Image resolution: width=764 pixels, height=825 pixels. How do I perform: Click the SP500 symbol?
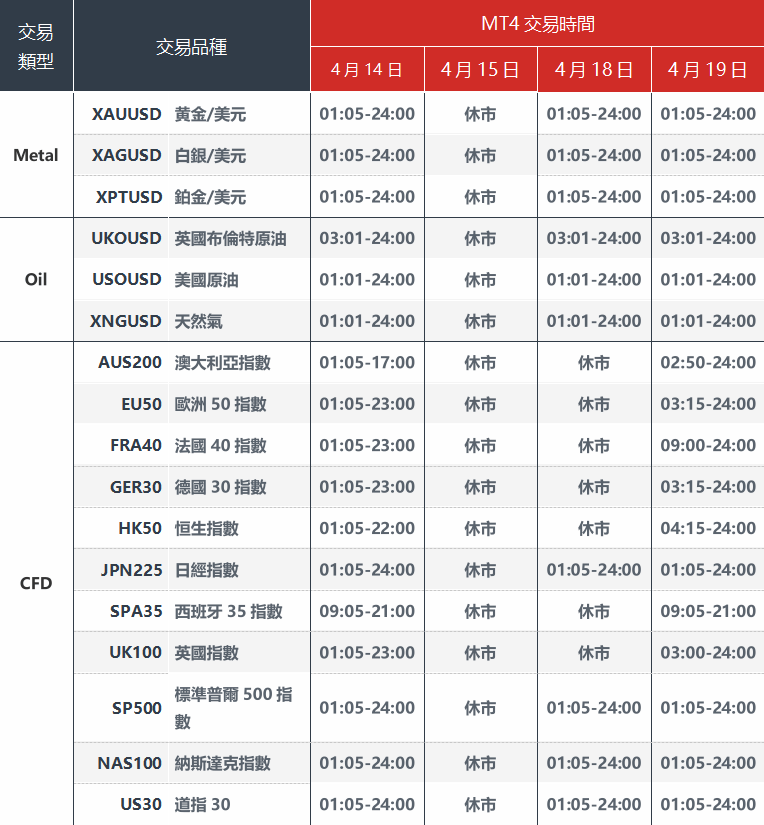[x=137, y=708]
